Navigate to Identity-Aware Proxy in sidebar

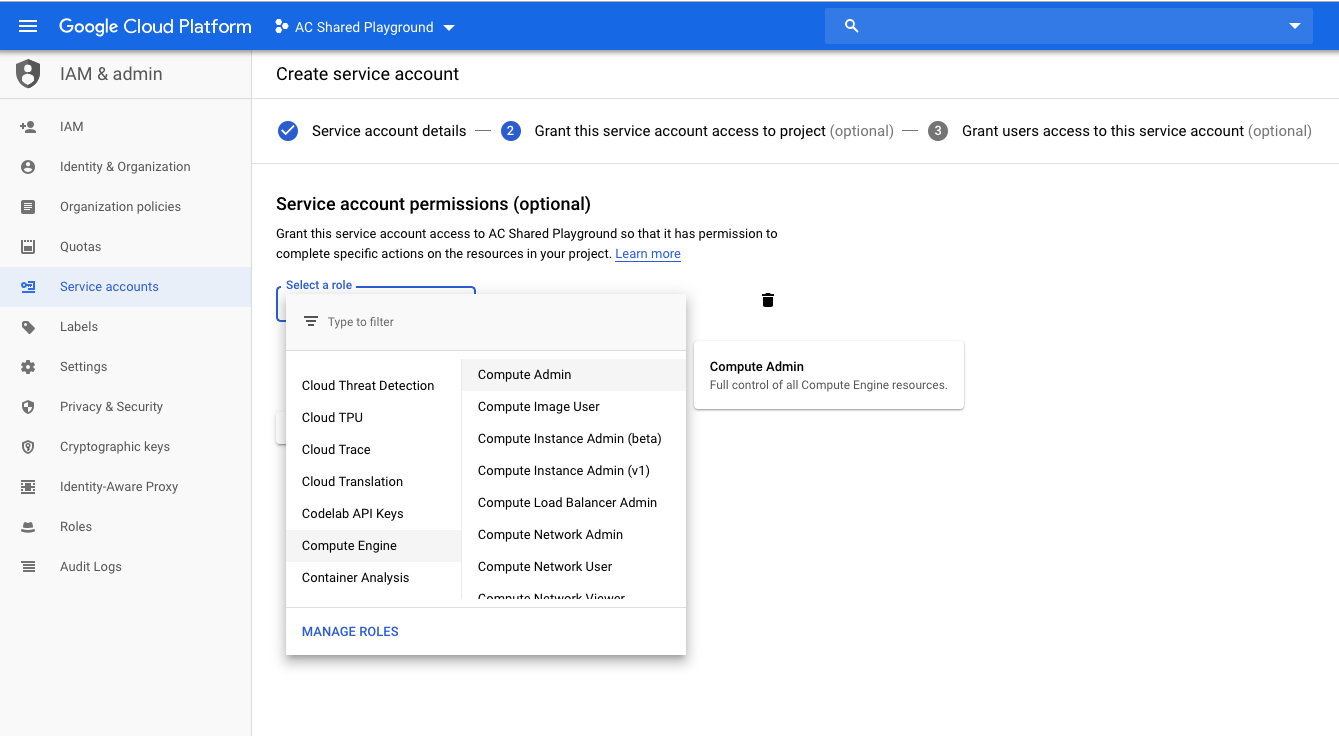tap(28, 486)
